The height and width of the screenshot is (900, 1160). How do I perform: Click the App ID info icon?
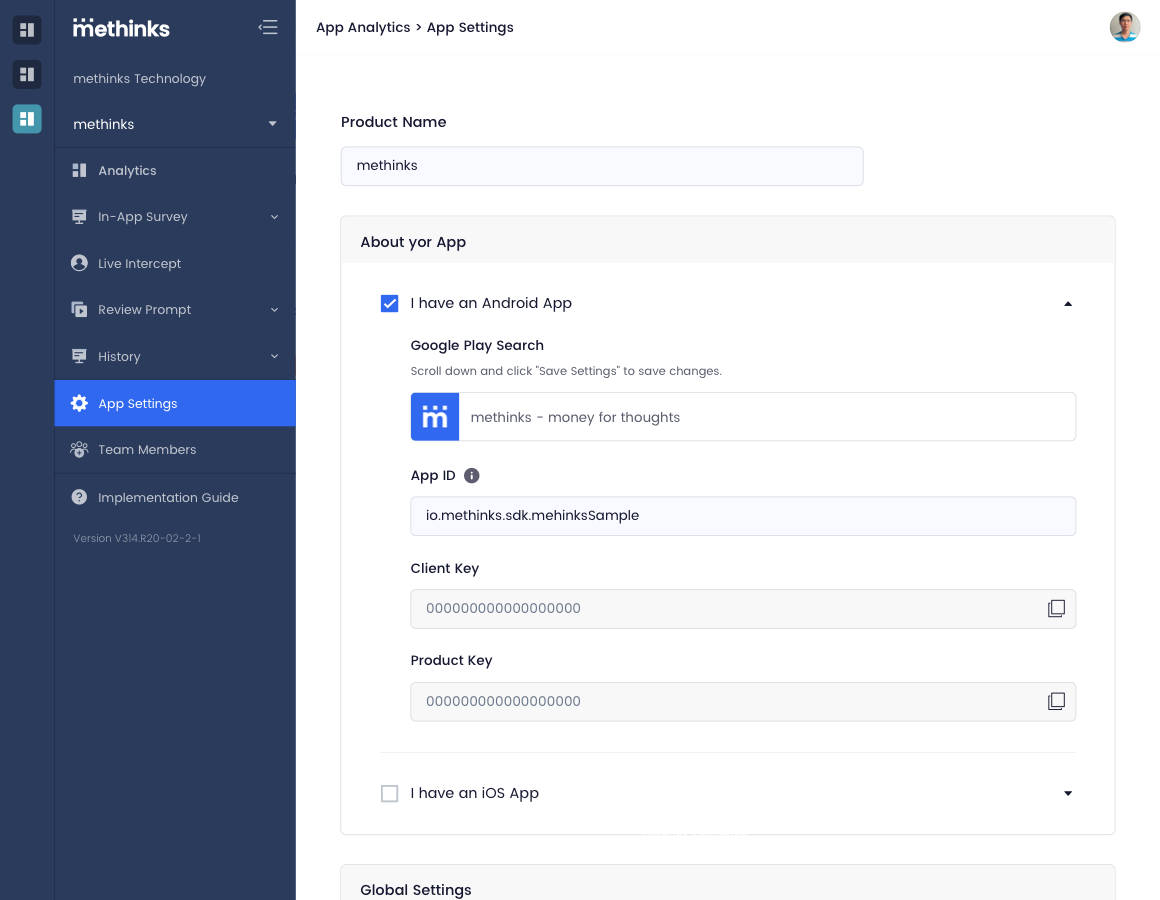click(x=471, y=476)
